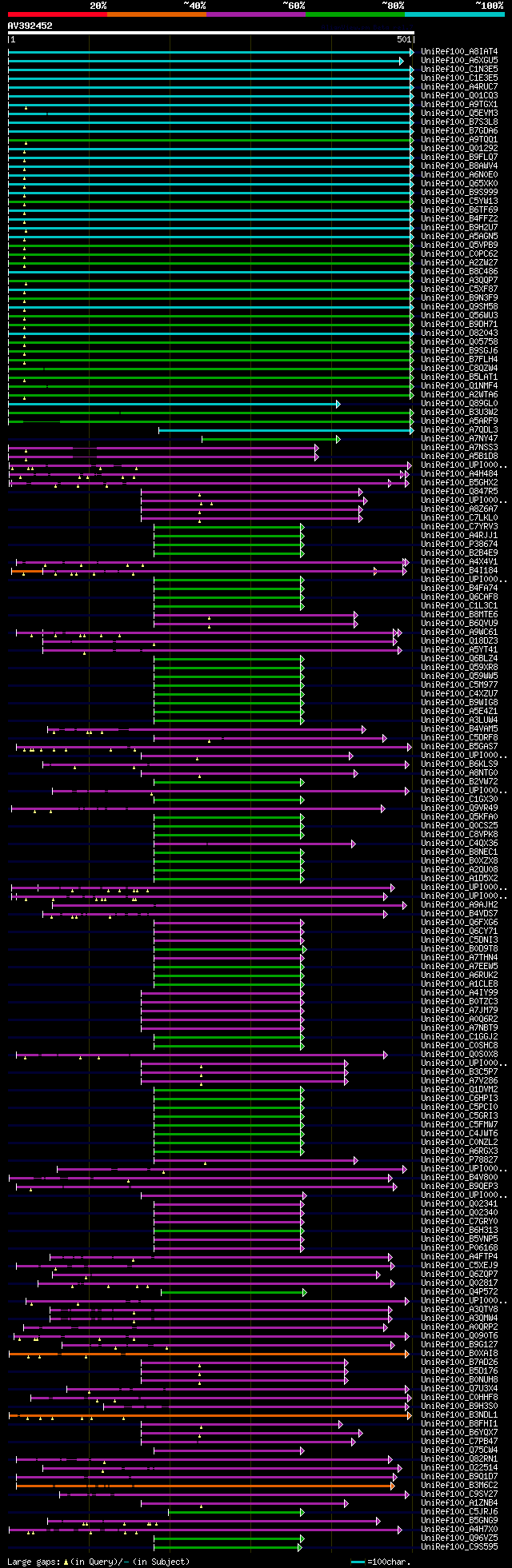Select hit label UniRef100_A4RUC7
This screenshot has height=1568, width=512.
pyautogui.click(x=459, y=87)
